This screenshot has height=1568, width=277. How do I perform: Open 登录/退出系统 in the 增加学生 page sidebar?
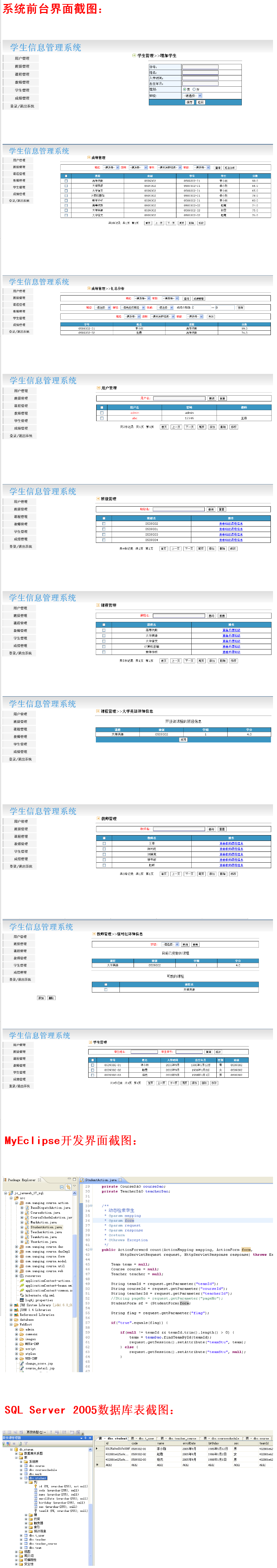(x=22, y=106)
